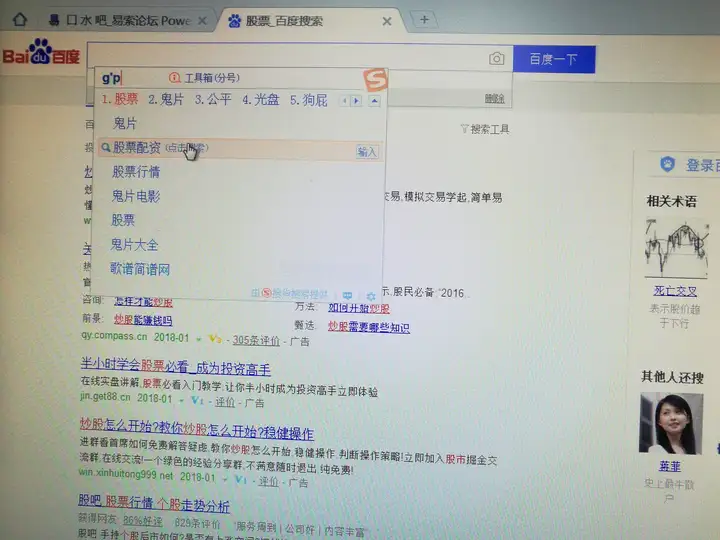
Task: Open result 半小时学会股票必看_成为投资高手
Action: (x=175, y=366)
